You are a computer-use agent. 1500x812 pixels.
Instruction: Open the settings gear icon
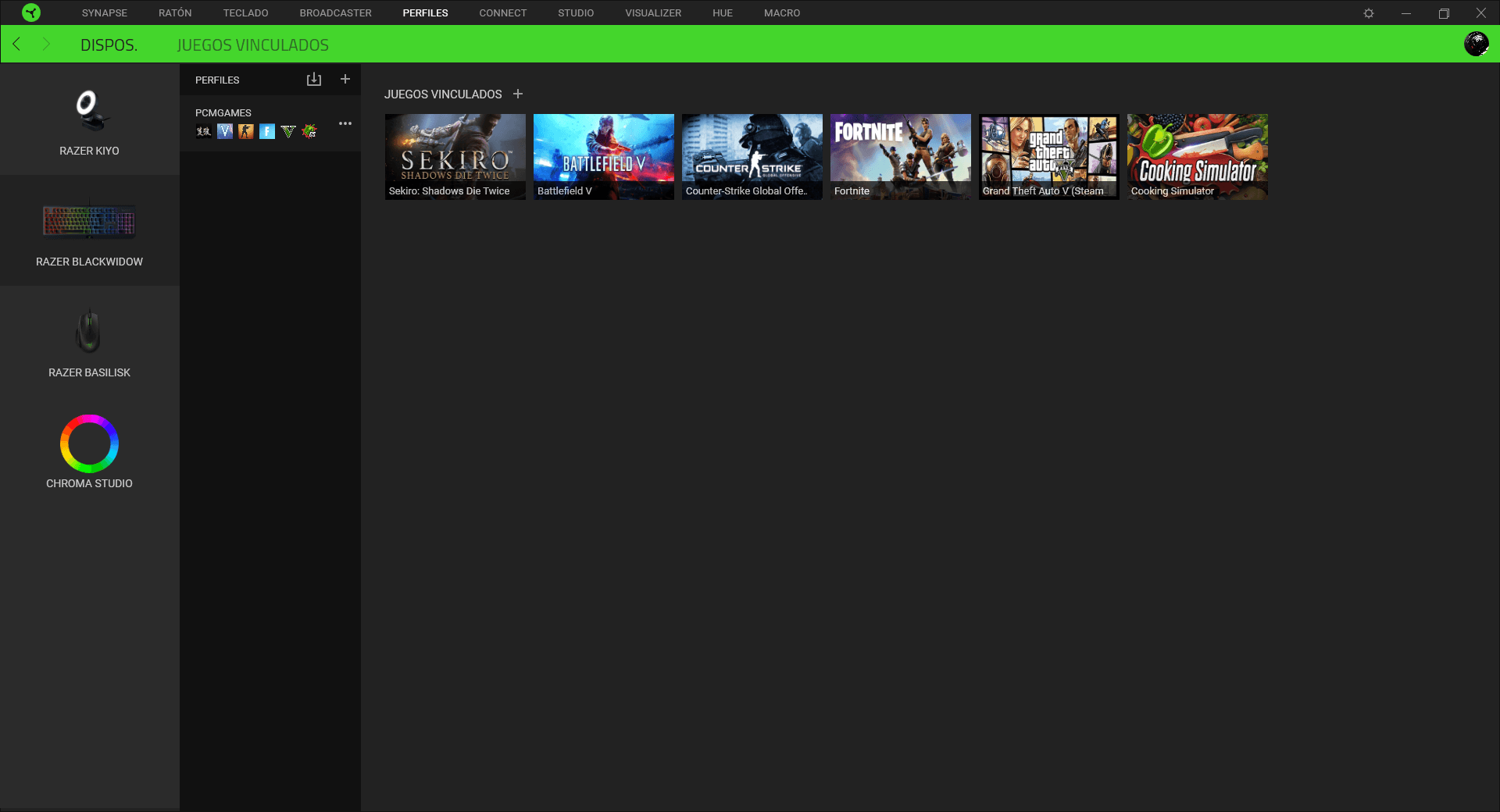(1369, 13)
